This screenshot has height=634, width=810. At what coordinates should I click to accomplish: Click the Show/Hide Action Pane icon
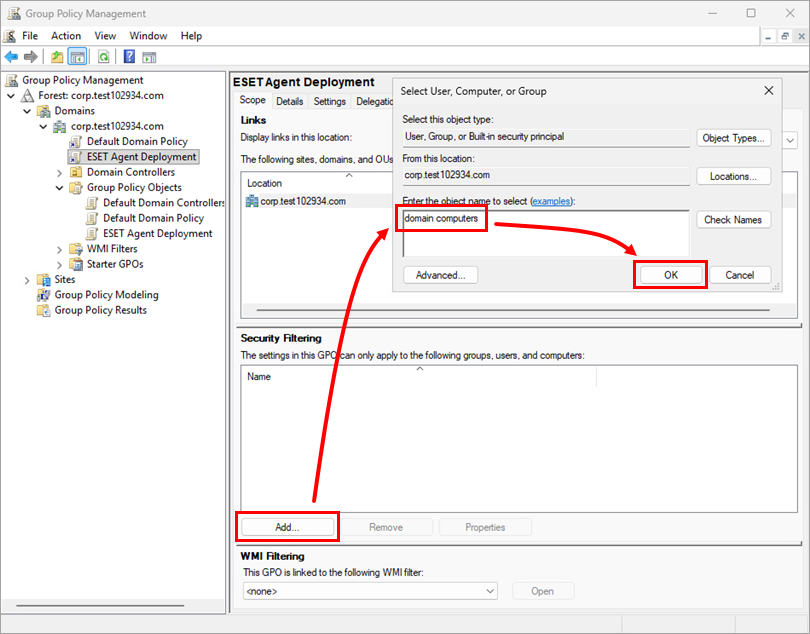click(149, 57)
